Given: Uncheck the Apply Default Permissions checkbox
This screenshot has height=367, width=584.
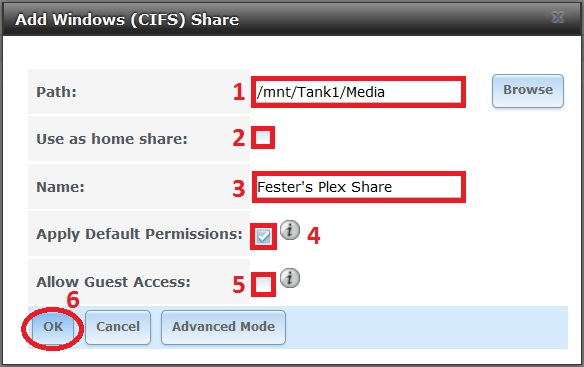Looking at the screenshot, I should (263, 236).
